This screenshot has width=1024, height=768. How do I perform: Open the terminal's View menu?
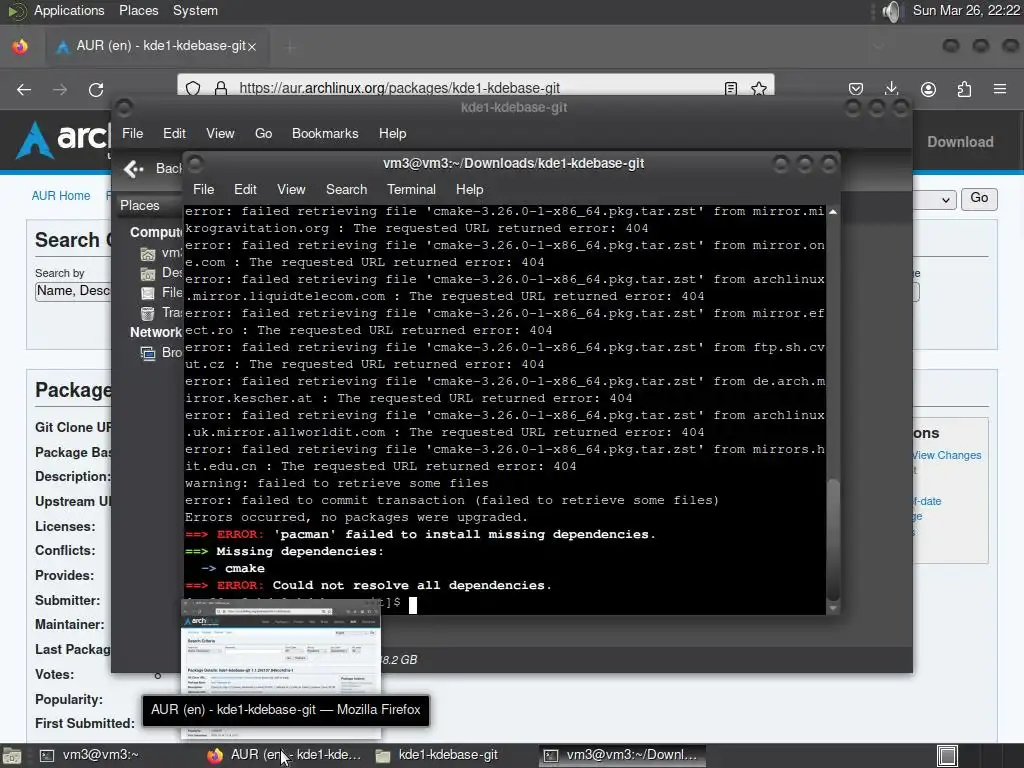pyautogui.click(x=291, y=189)
